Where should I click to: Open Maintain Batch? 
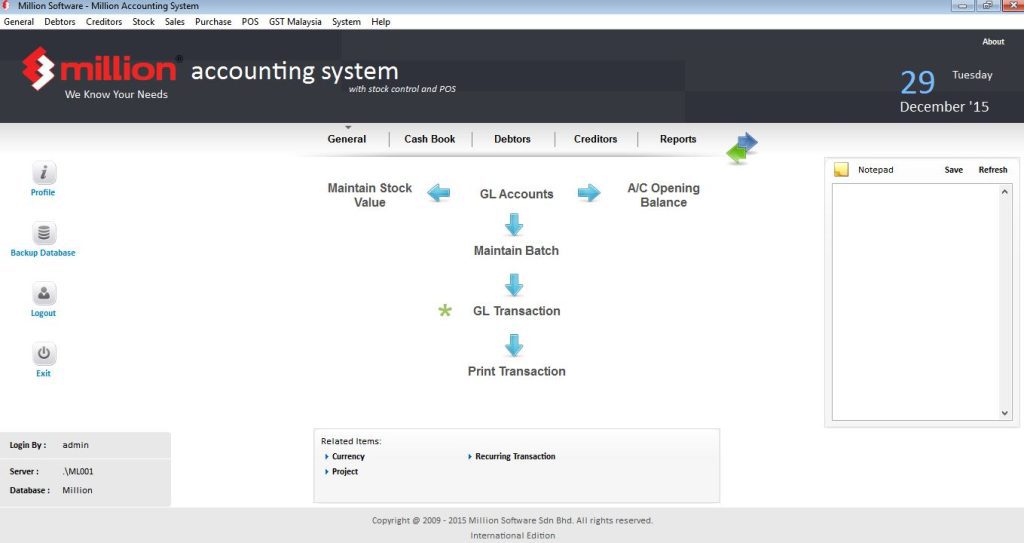(x=516, y=250)
